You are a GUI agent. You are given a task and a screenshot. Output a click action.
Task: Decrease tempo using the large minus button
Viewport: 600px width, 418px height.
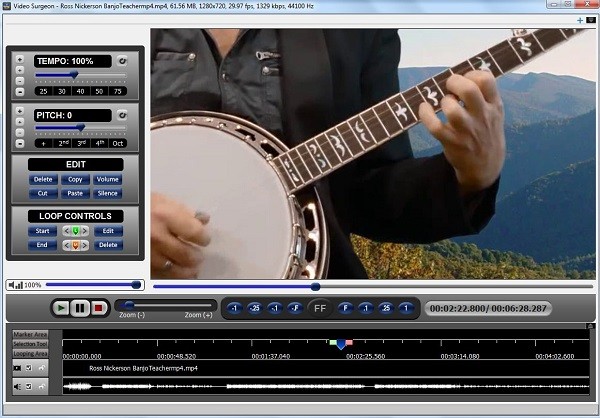[20, 91]
